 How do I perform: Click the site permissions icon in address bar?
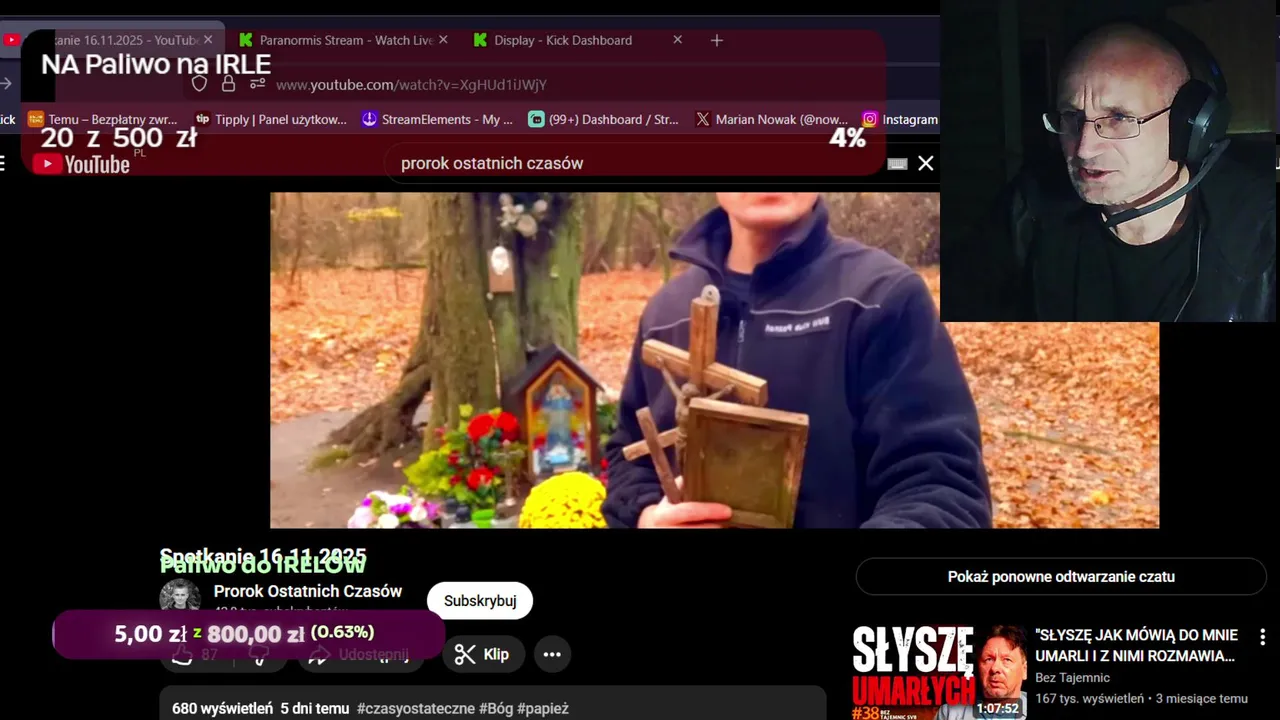(x=258, y=84)
